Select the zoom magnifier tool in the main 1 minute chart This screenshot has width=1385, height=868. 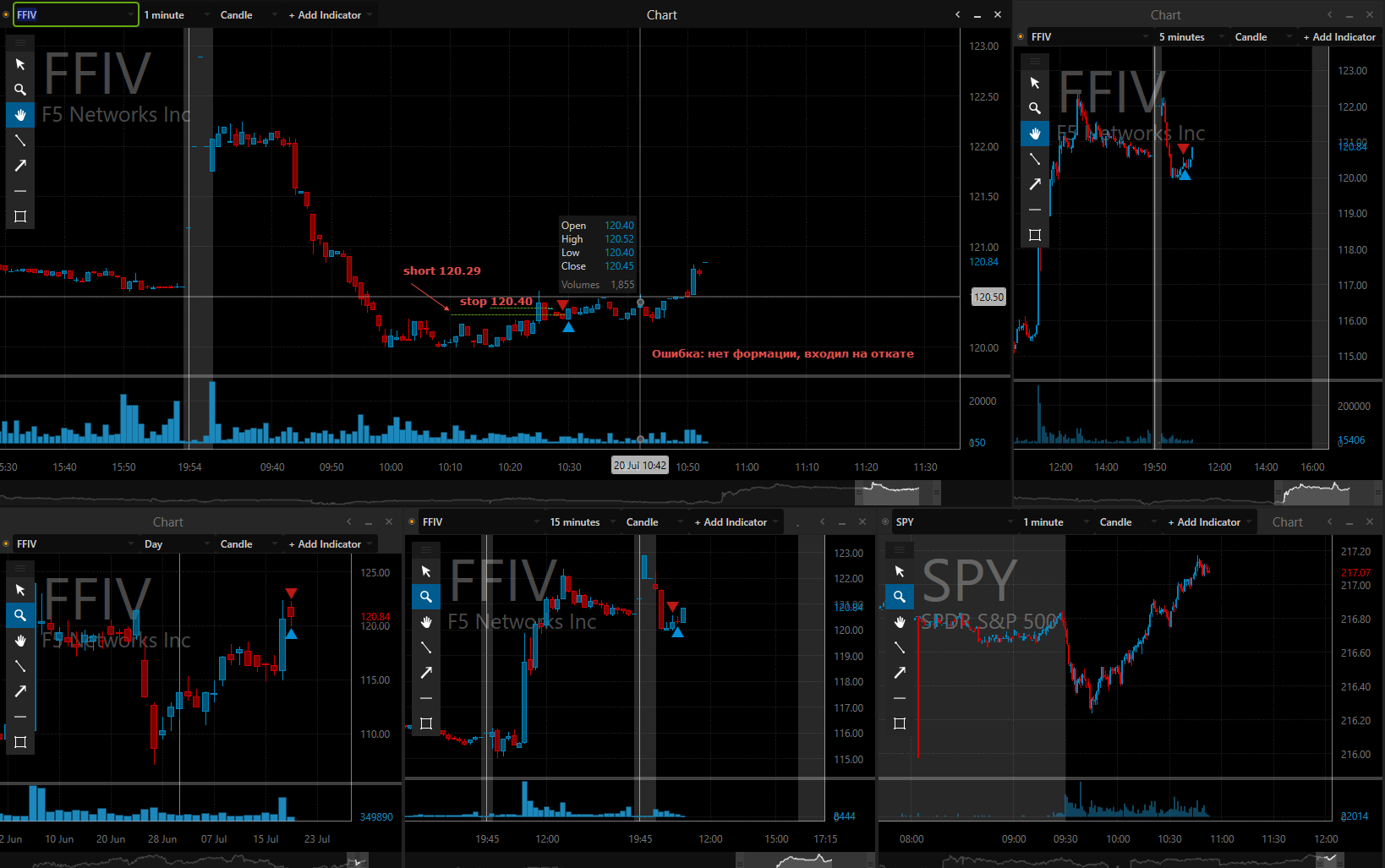coord(20,90)
